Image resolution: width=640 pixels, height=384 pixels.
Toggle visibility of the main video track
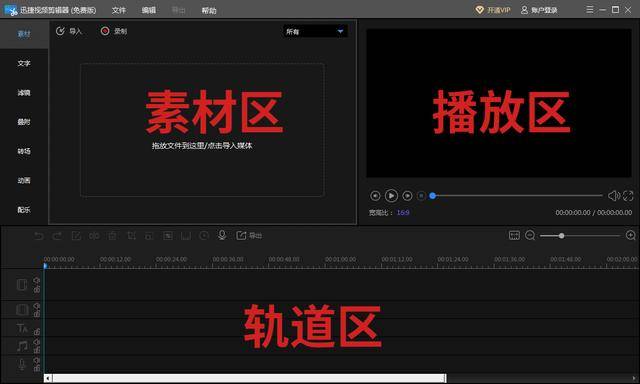[x=36, y=281]
